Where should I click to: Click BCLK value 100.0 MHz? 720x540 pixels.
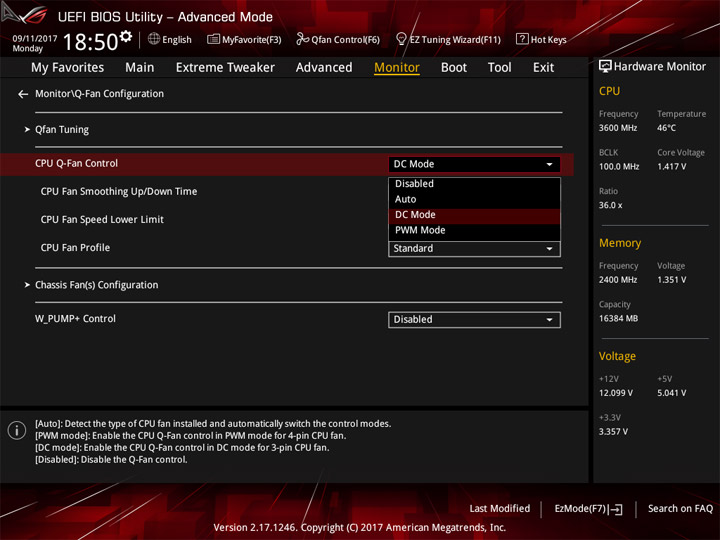tap(619, 167)
